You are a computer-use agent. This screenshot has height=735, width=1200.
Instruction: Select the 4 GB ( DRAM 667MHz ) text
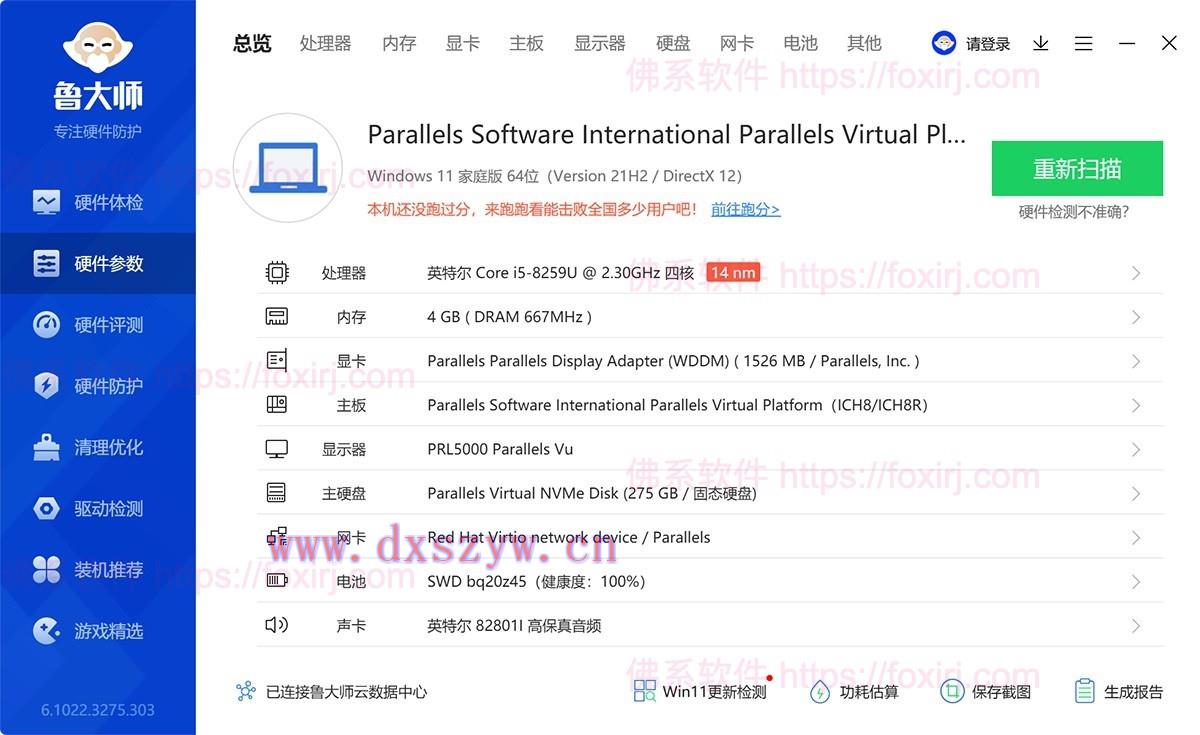coord(510,317)
